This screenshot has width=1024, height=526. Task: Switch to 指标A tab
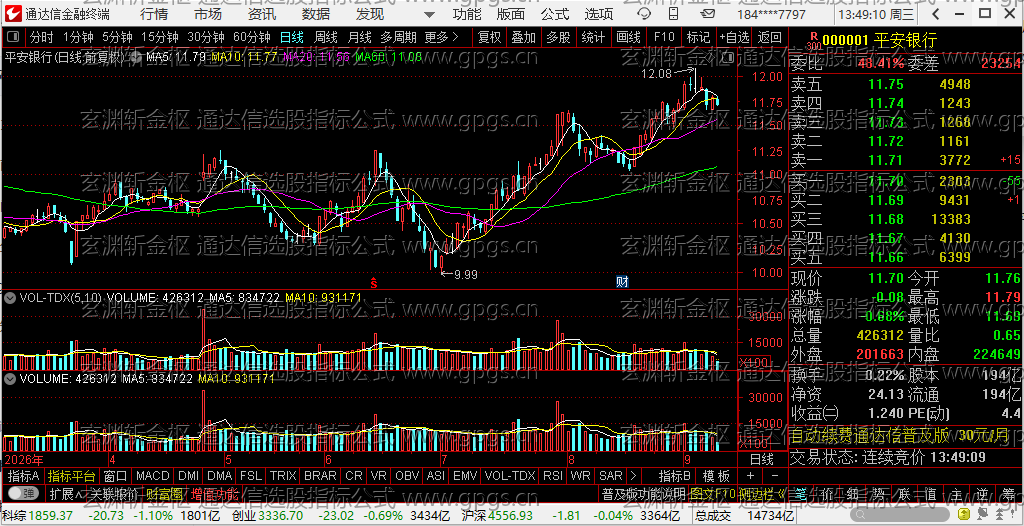tap(24, 476)
